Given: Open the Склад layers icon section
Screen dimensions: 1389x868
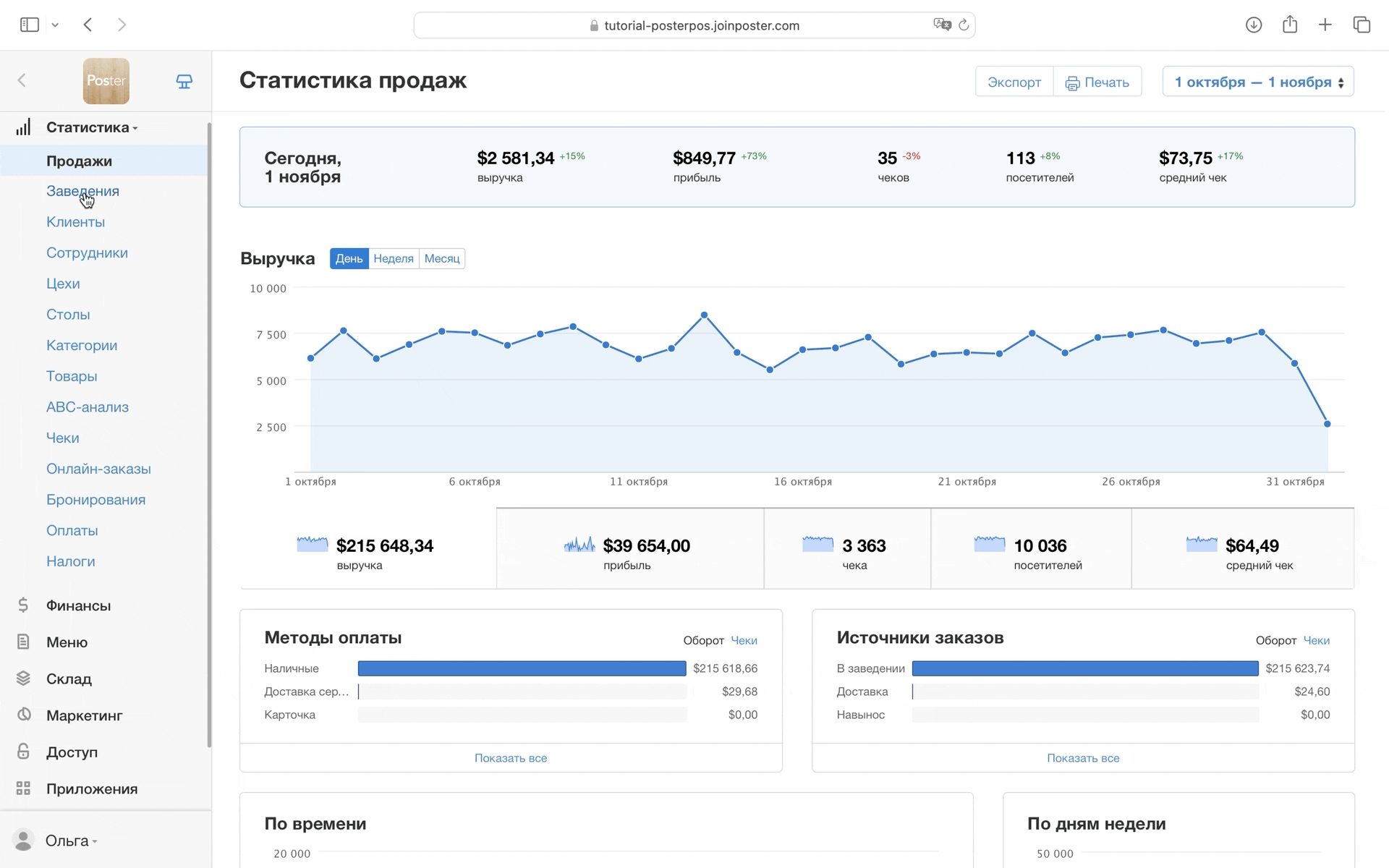Looking at the screenshot, I should tap(23, 678).
